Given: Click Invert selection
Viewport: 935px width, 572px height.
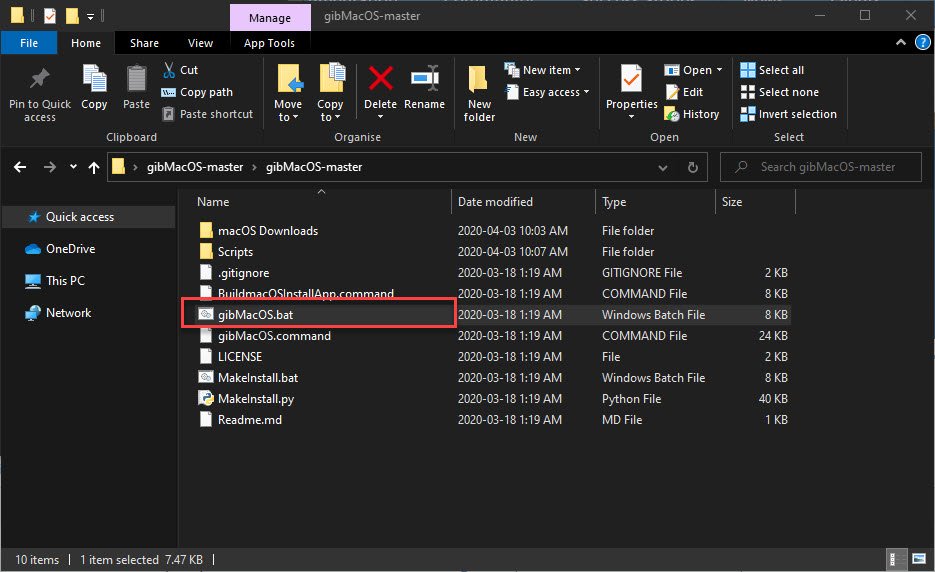Looking at the screenshot, I should [788, 114].
